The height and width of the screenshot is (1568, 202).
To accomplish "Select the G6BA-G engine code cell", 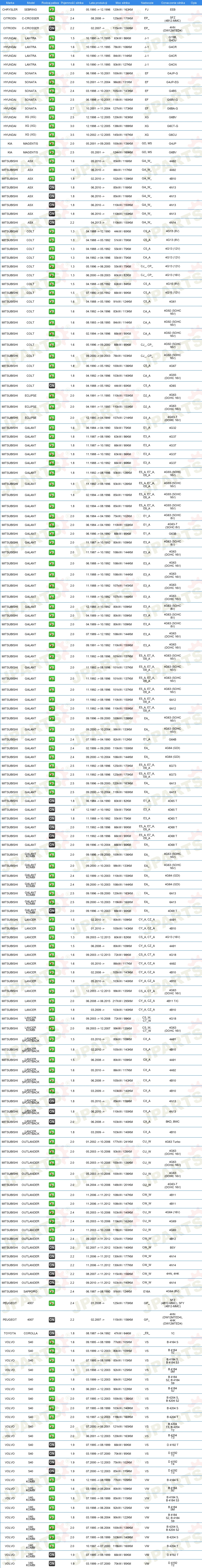I will (173, 108).
